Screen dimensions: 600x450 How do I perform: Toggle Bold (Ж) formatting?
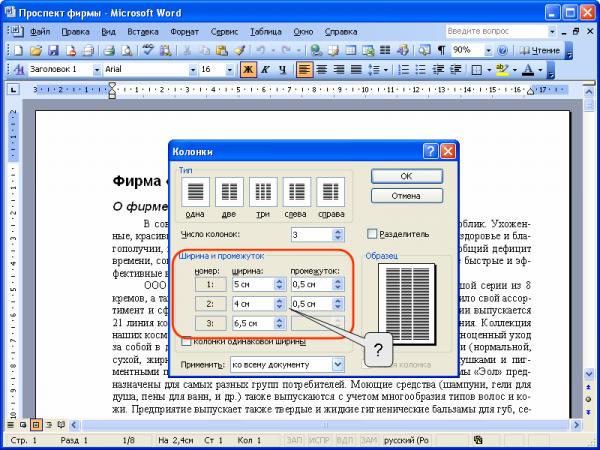[x=248, y=70]
